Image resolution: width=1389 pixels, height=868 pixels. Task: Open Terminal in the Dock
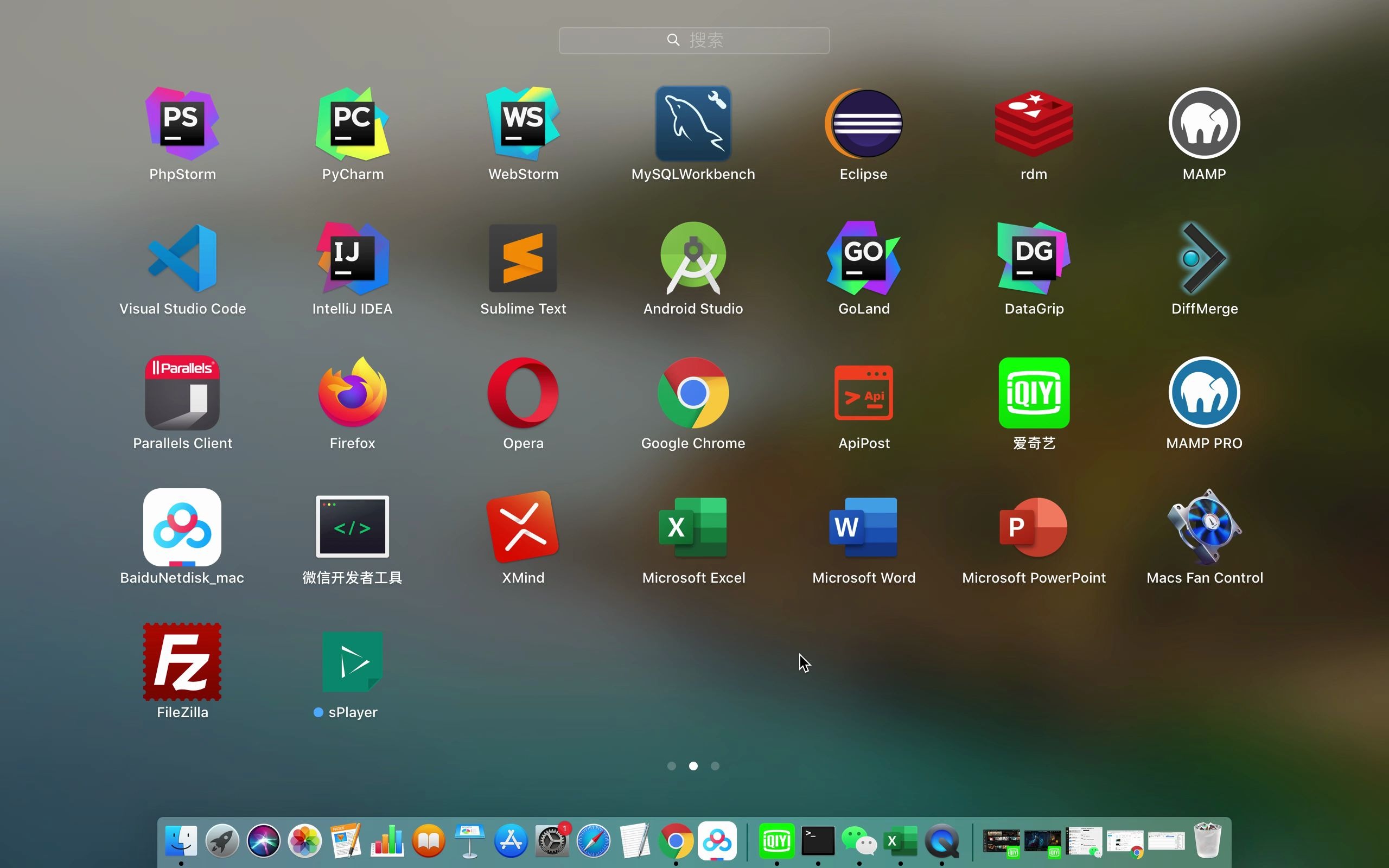point(818,841)
